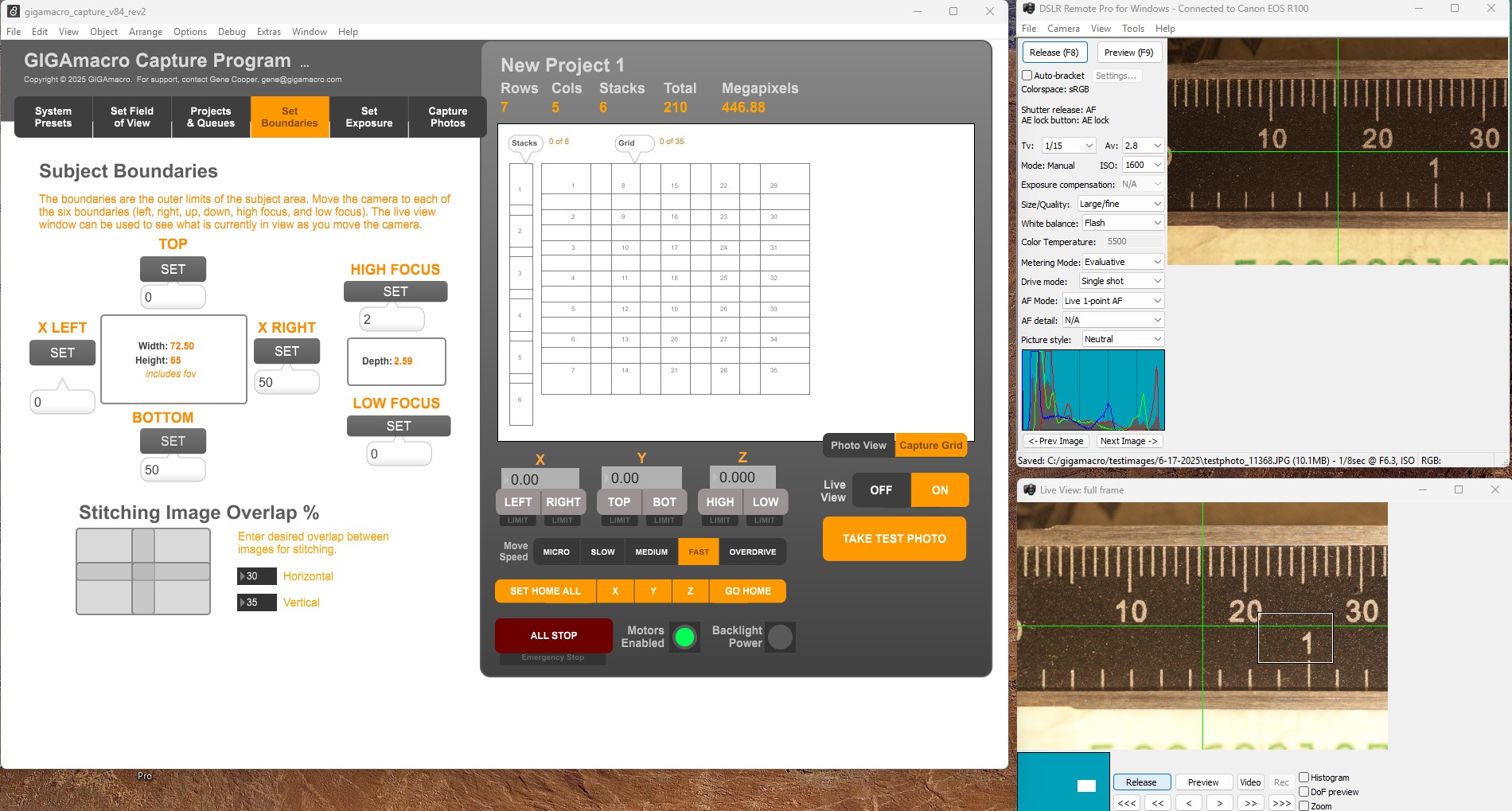1512x811 pixels.
Task: Click the histogram graph in DSLR Remote
Action: pos(1093,390)
